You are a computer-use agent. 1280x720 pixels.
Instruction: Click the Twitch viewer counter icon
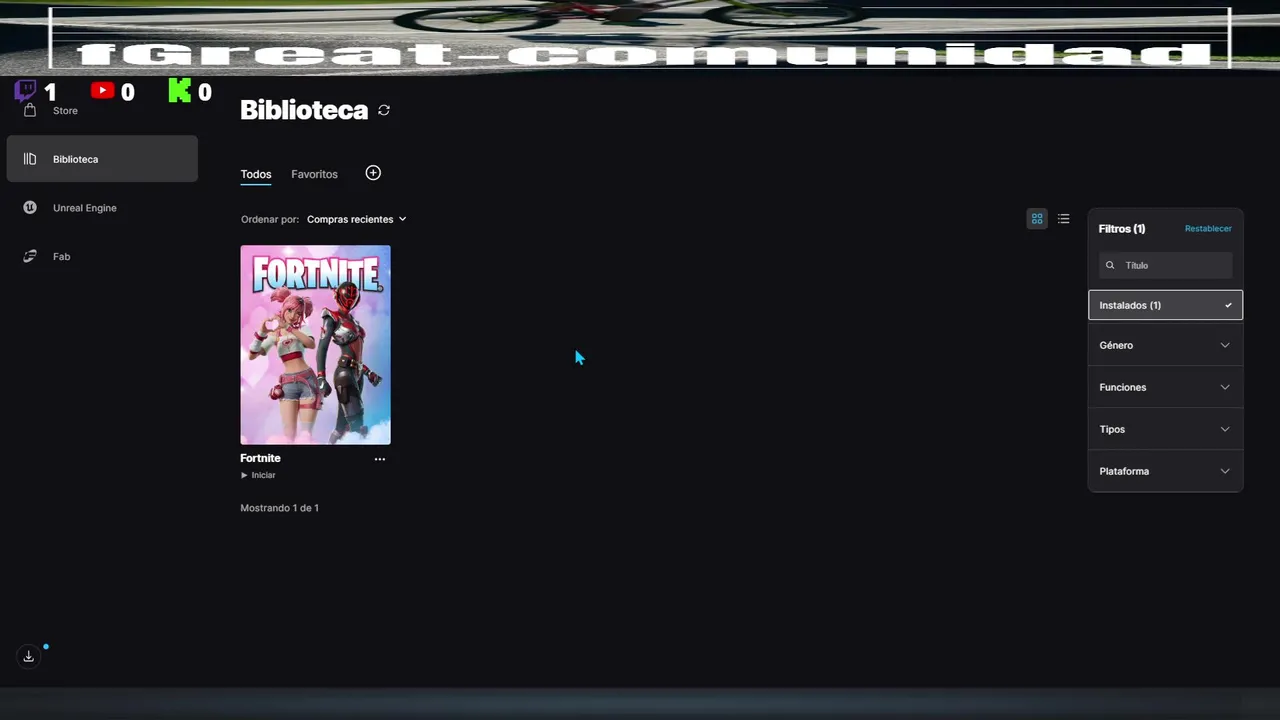pos(25,91)
